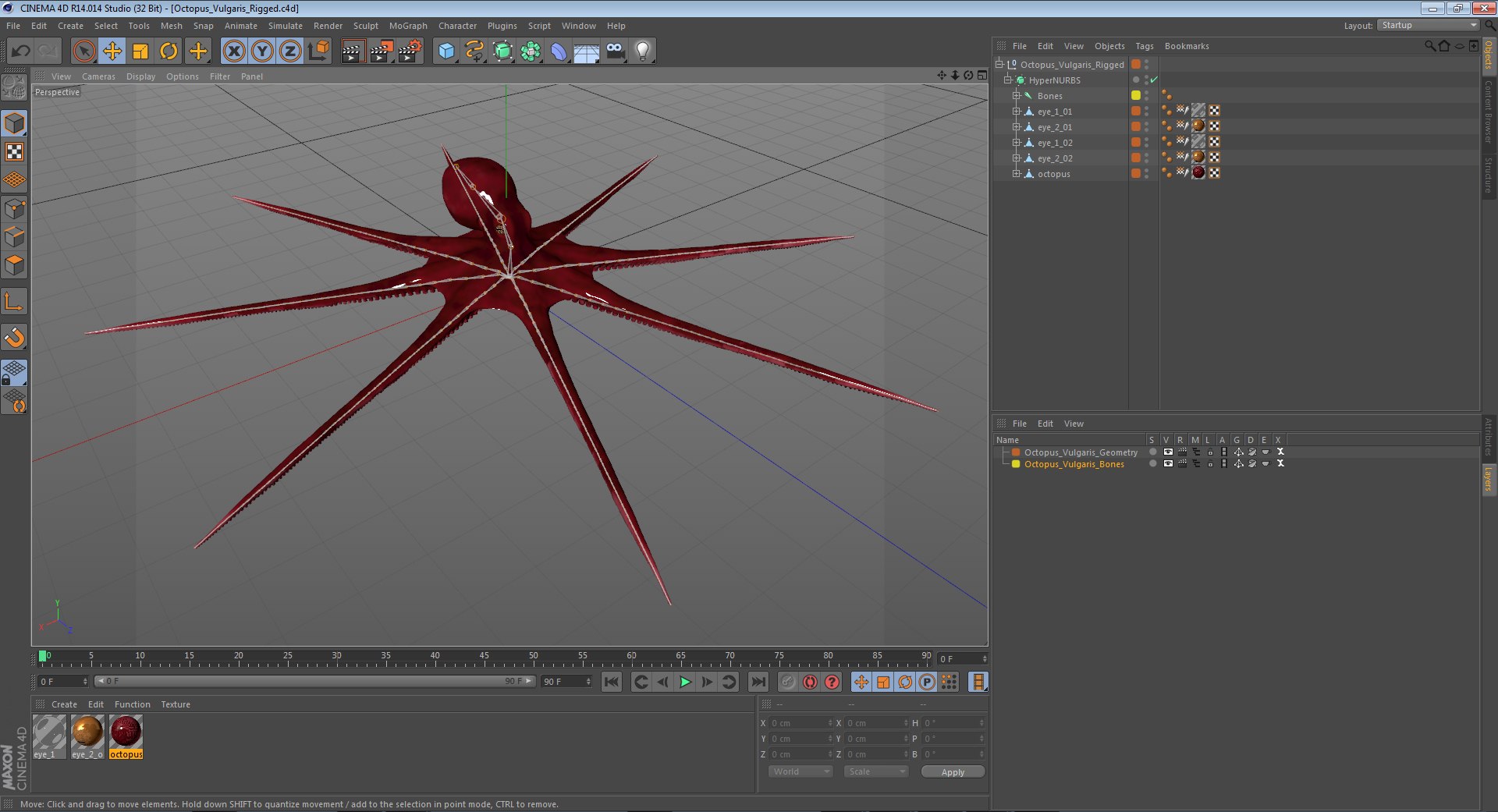This screenshot has width=1498, height=812.
Task: Click the yellow Octopus_Vulgaris_Bones layer color
Action: (1016, 463)
